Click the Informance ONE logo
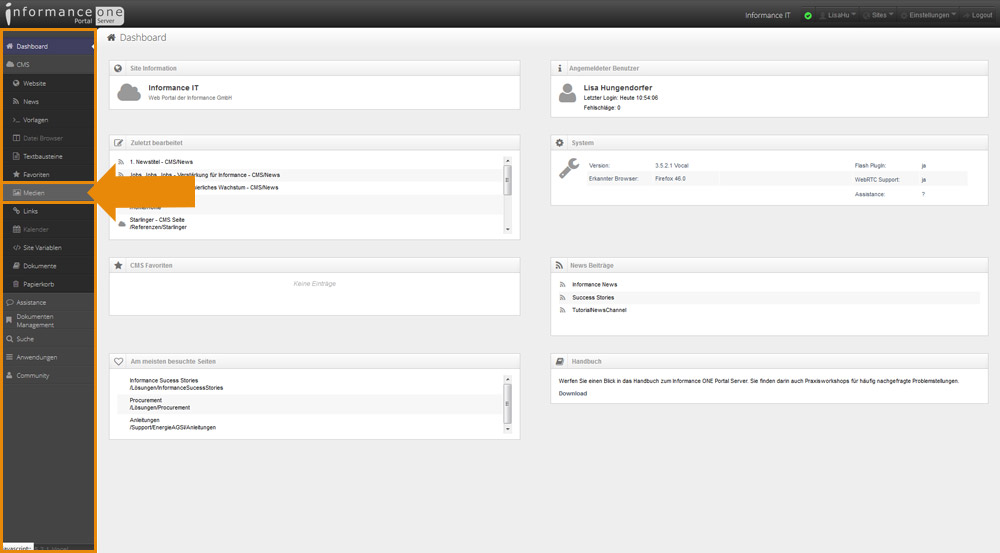The image size is (1000, 553). 64,14
